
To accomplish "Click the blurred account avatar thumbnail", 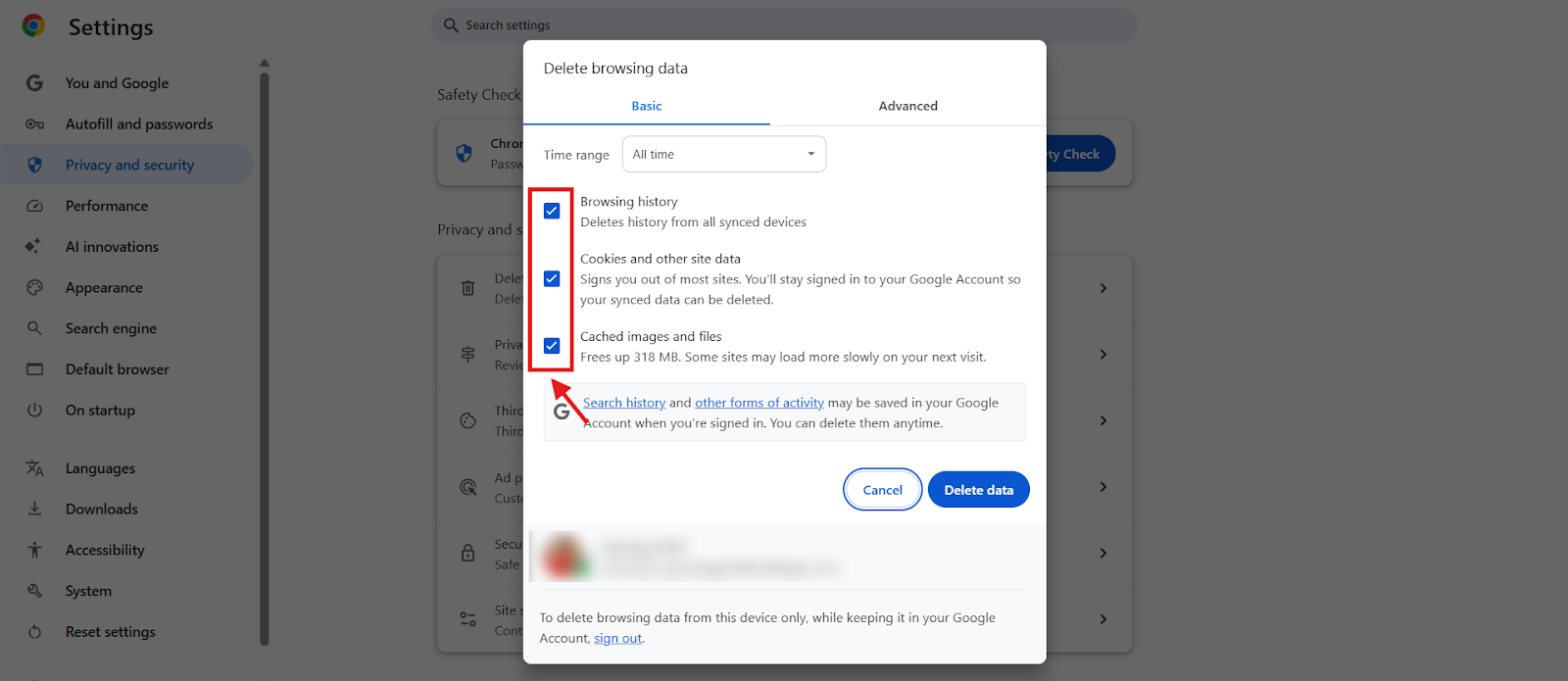I will (x=566, y=557).
